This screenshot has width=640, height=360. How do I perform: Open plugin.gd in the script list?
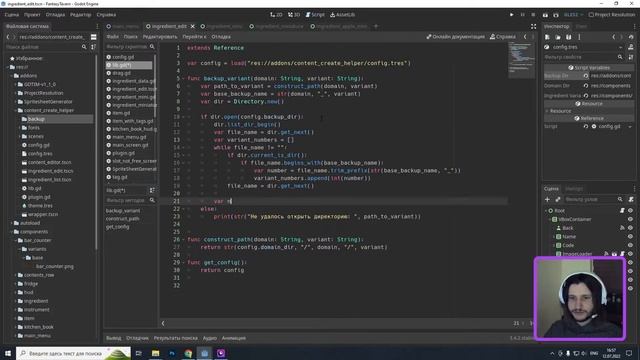click(x=123, y=153)
